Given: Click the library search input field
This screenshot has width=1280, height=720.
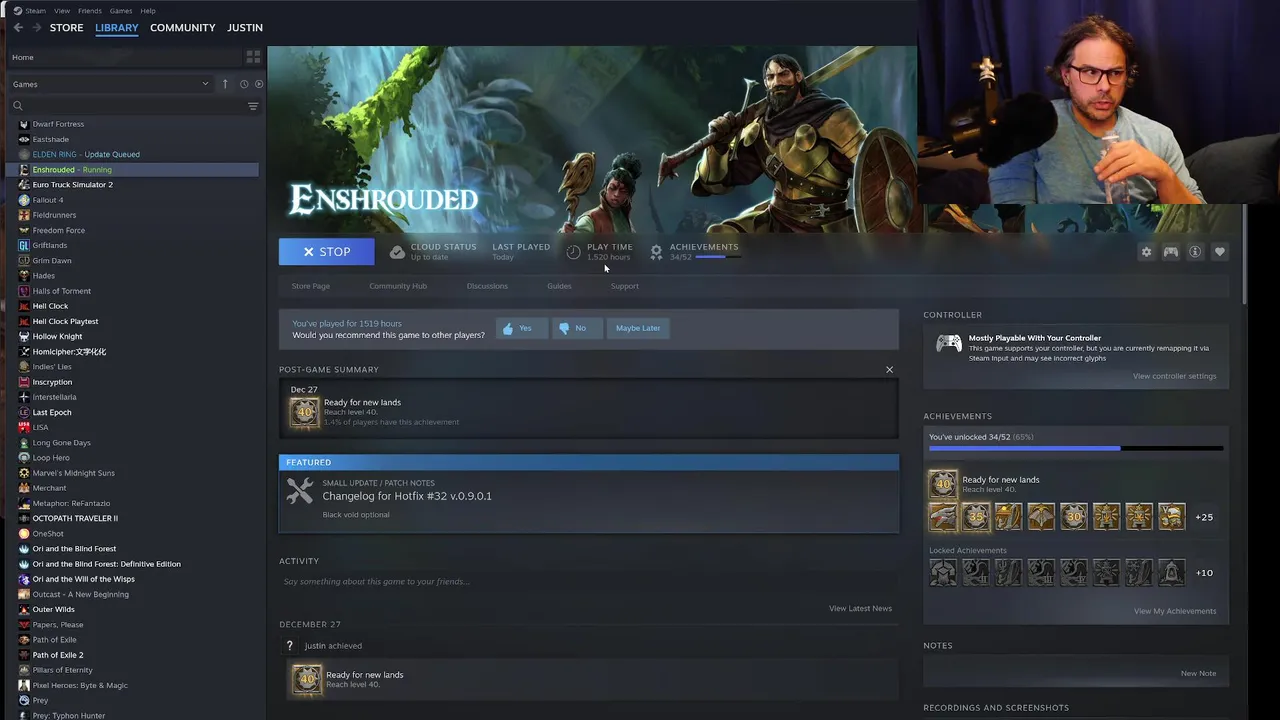Looking at the screenshot, I should (132, 106).
